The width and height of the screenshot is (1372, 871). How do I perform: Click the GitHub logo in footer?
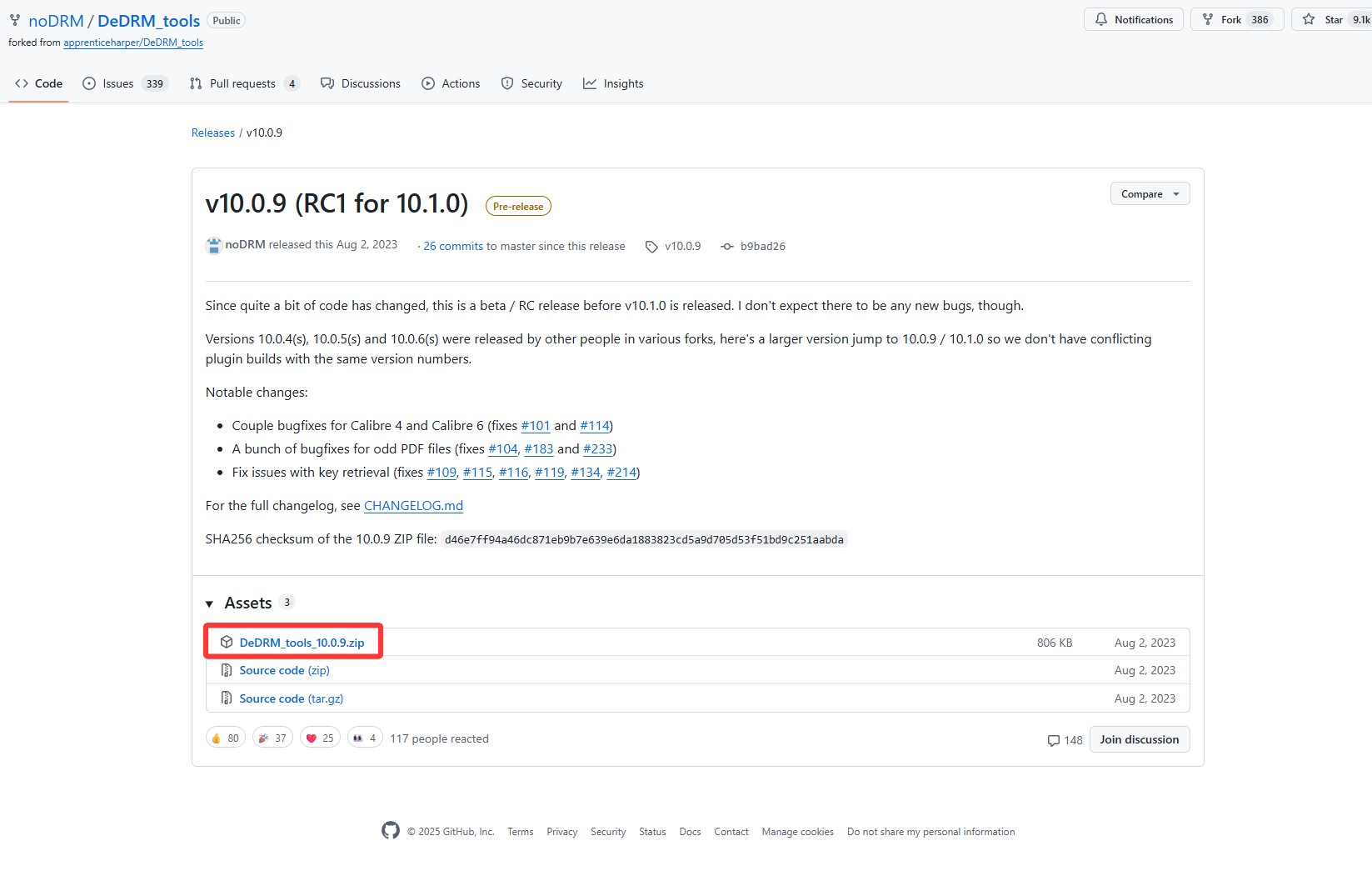tap(391, 830)
